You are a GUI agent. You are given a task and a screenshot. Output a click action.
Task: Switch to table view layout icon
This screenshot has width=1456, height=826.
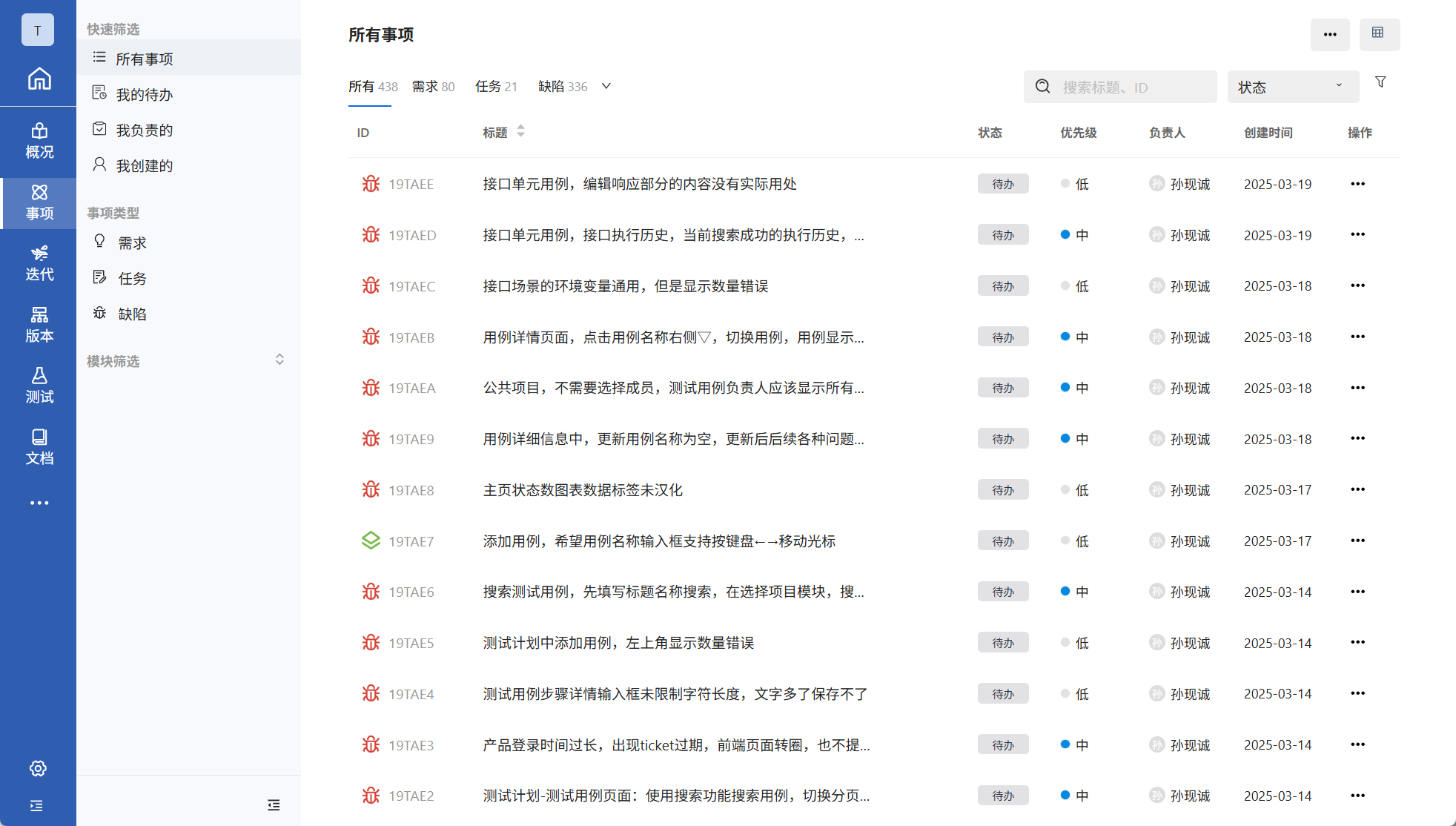coord(1378,34)
